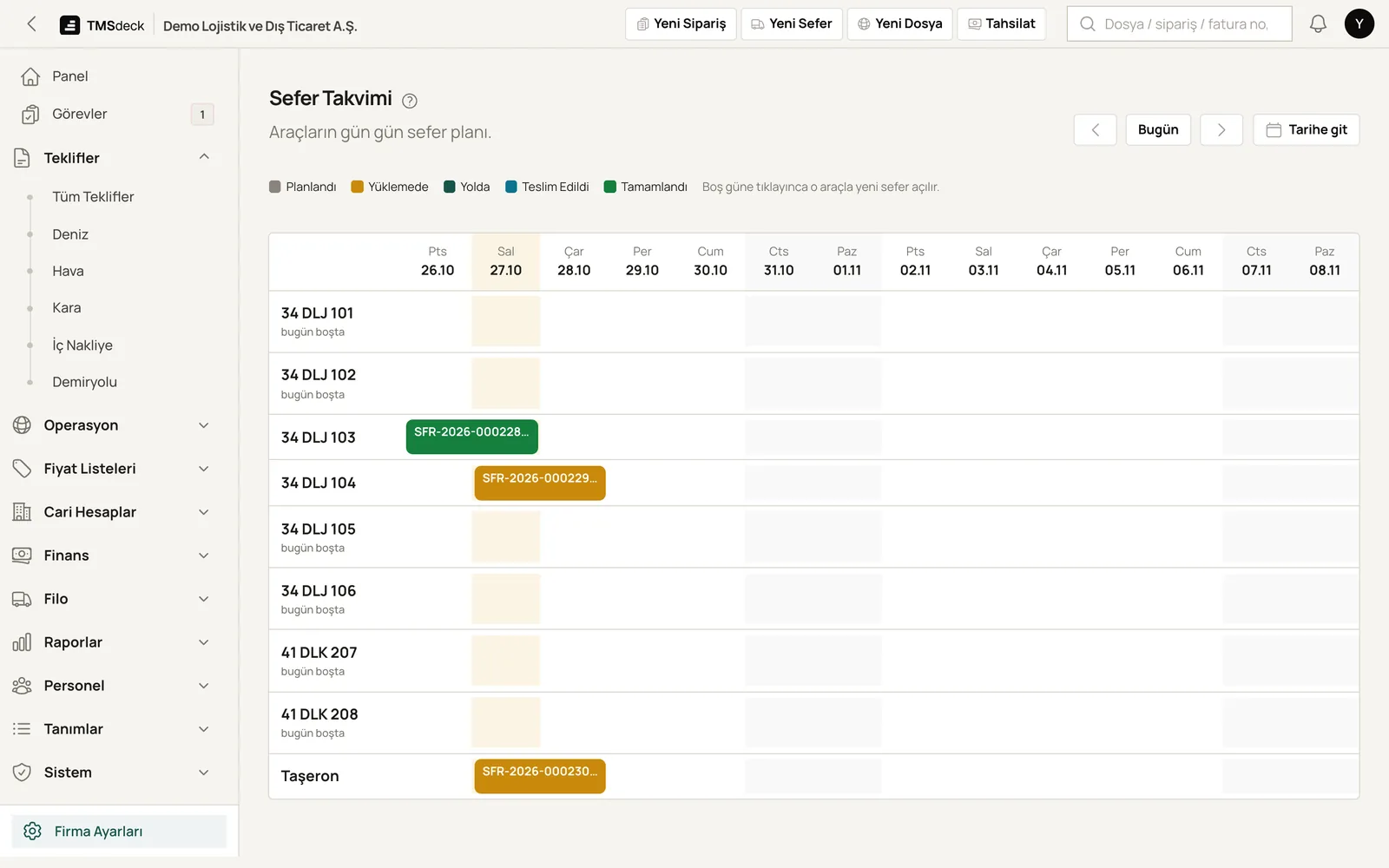
Task: Click the TMSdeck logo icon
Action: tap(69, 25)
